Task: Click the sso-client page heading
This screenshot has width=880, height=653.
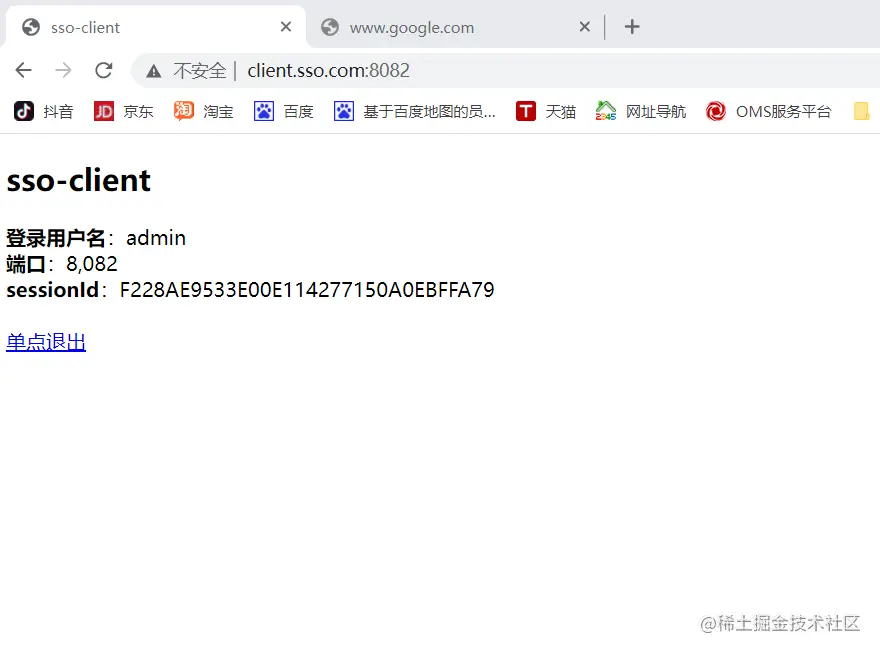Action: click(79, 181)
